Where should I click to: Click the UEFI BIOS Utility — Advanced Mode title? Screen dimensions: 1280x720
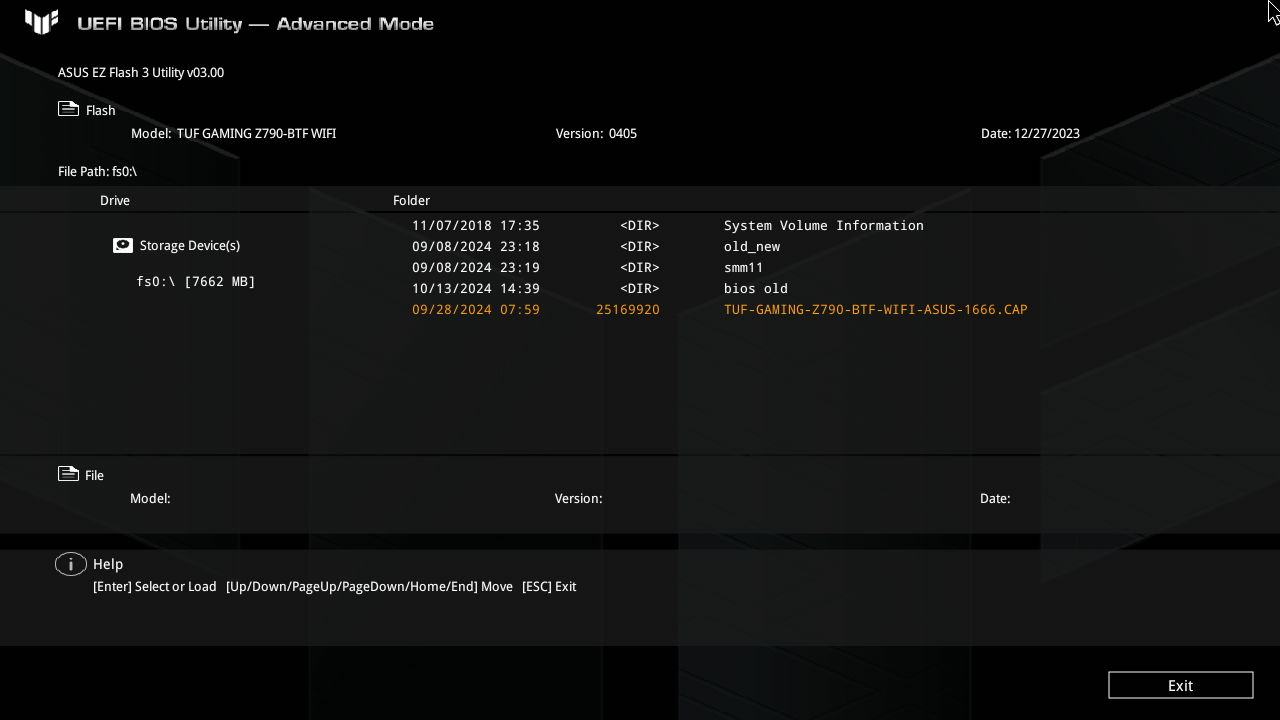pyautogui.click(x=255, y=23)
